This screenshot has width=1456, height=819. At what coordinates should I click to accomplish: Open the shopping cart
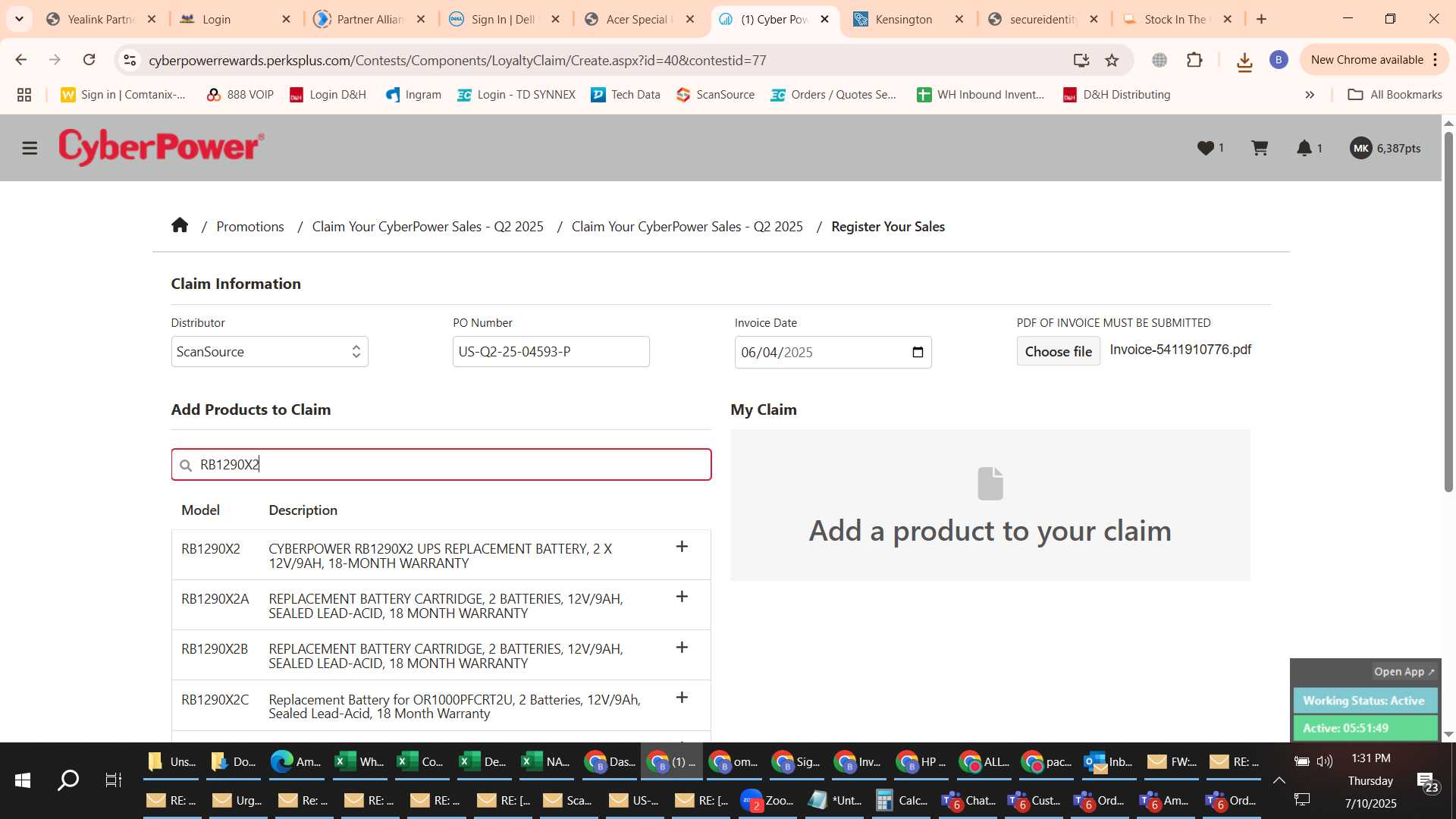(1260, 148)
